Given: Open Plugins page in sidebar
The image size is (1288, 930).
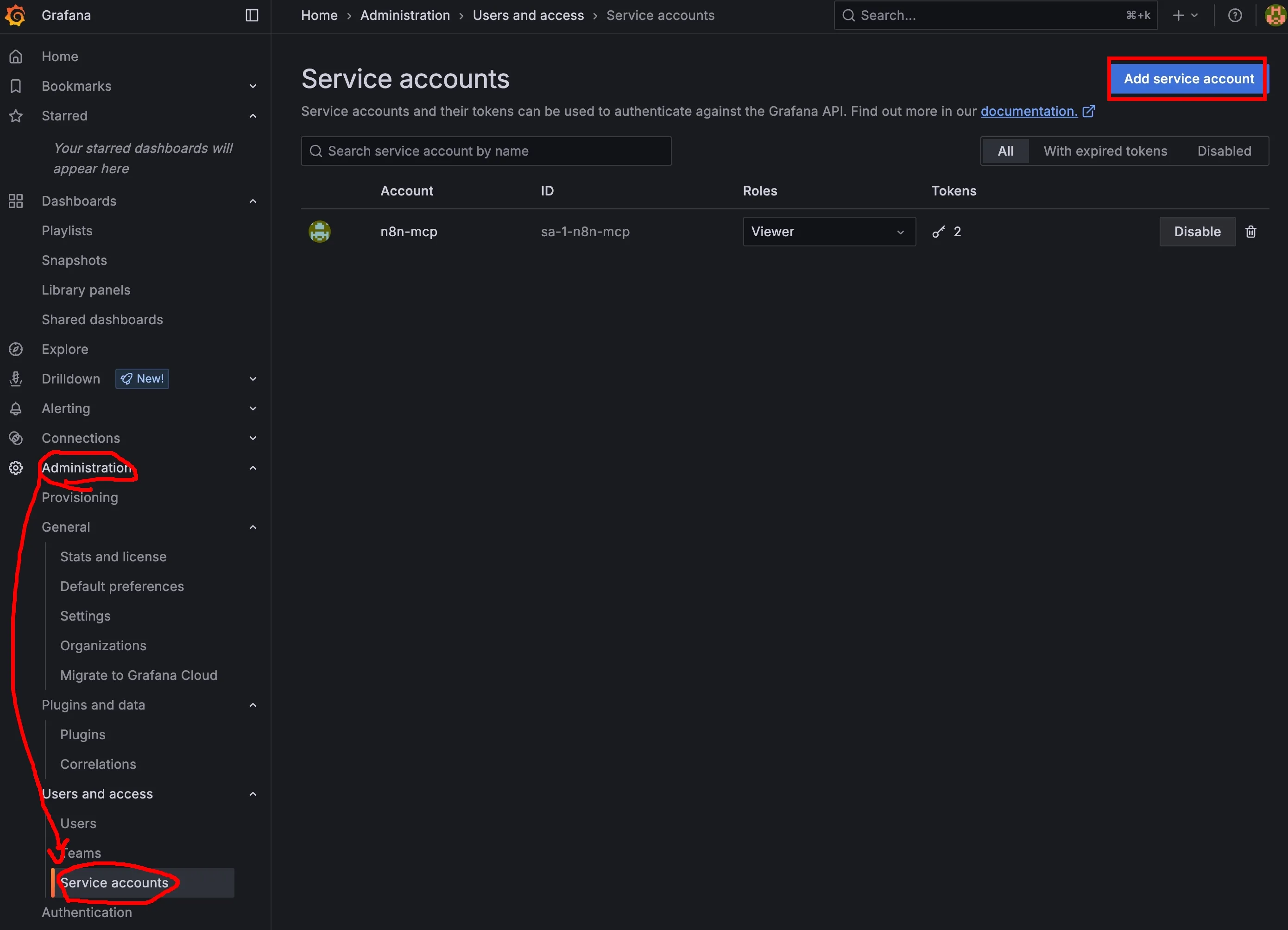Looking at the screenshot, I should pos(83,734).
